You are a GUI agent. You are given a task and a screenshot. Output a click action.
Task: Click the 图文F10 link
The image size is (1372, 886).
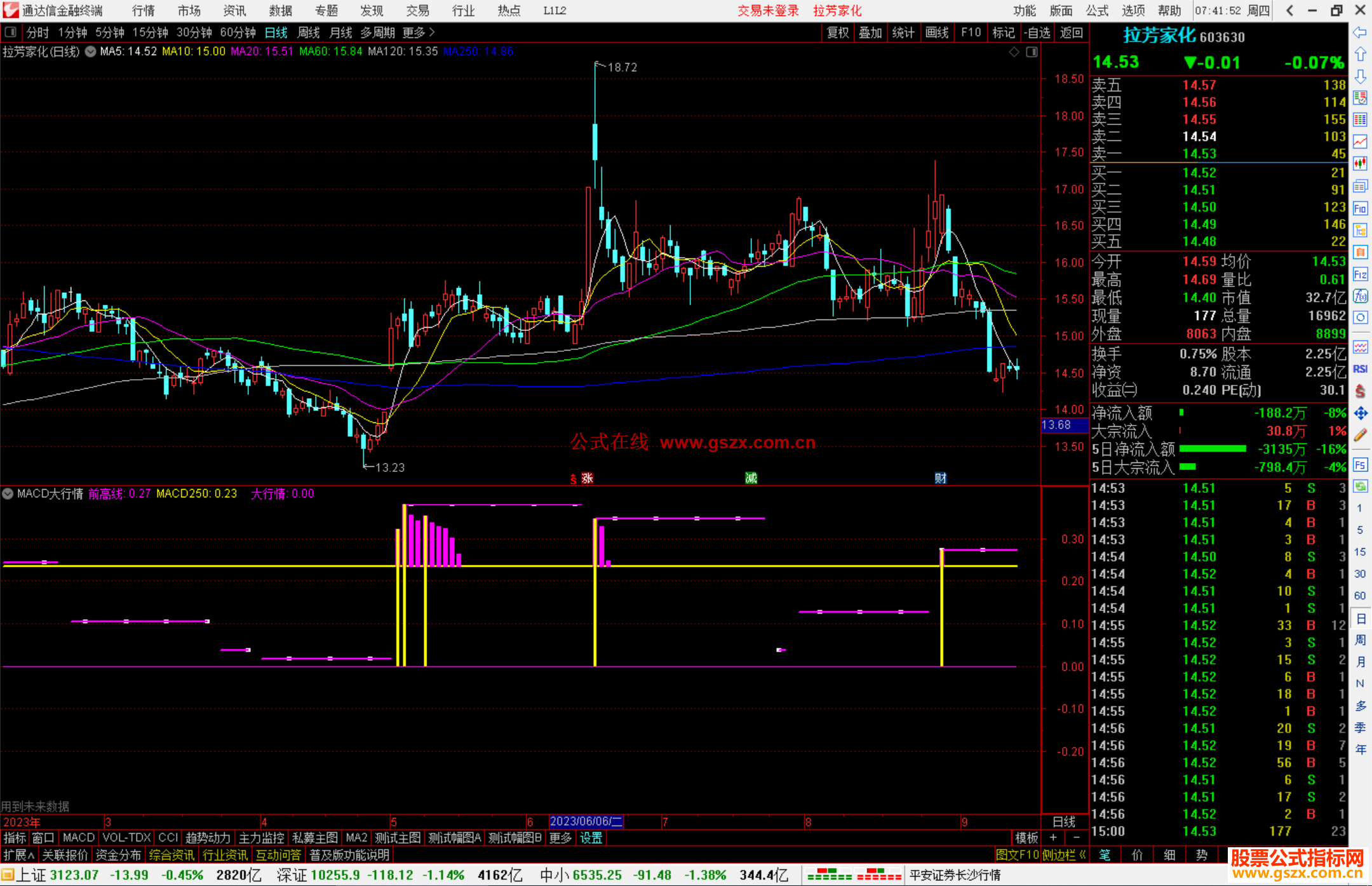(x=1017, y=855)
